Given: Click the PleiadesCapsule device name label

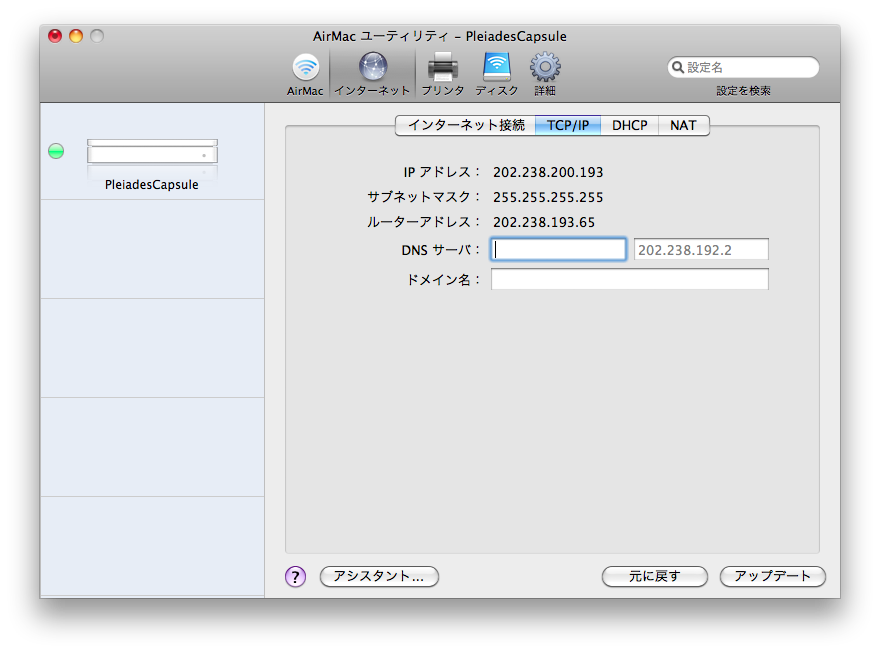Looking at the screenshot, I should pos(152,185).
